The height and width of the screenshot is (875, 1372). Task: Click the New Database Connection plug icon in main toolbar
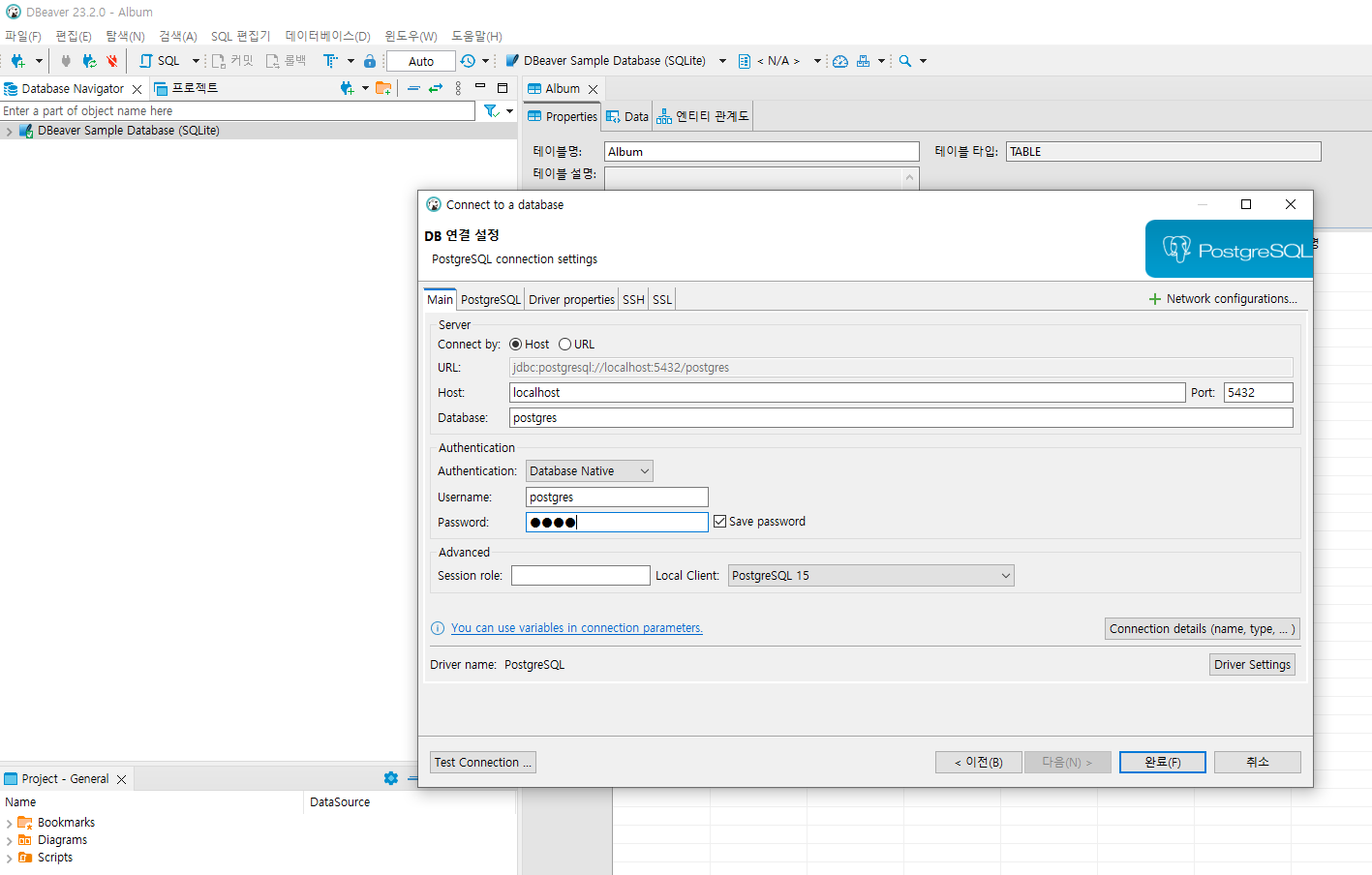pos(17,61)
